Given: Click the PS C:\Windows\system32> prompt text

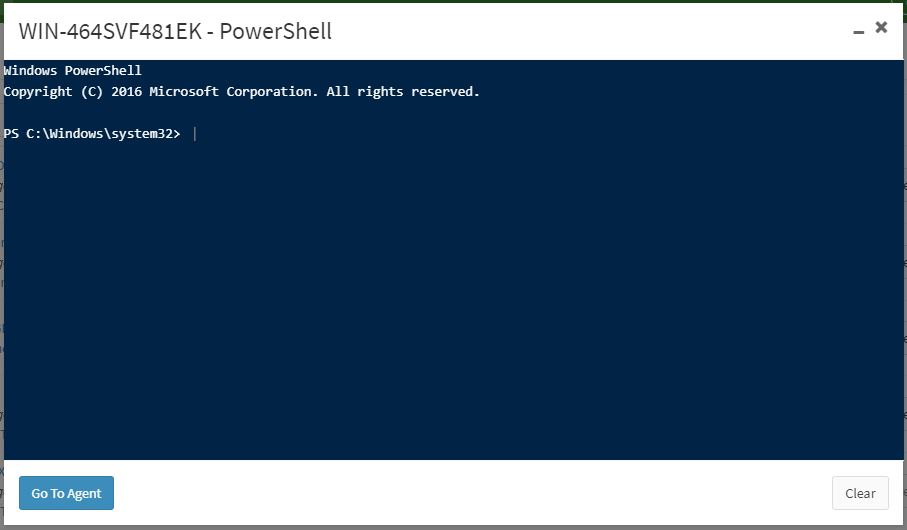Looking at the screenshot, I should pos(92,134).
